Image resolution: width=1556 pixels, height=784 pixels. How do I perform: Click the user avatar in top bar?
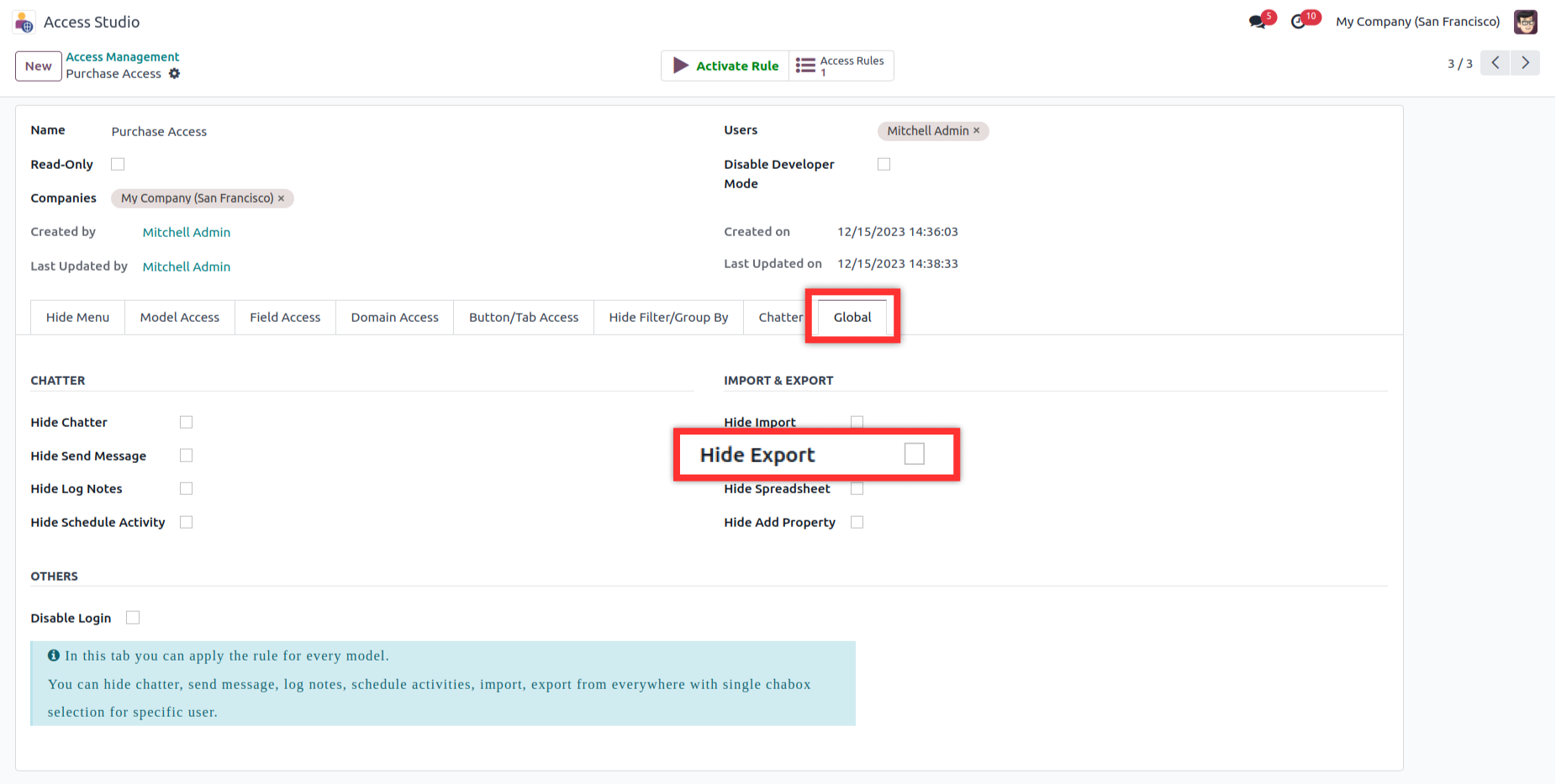point(1525,22)
